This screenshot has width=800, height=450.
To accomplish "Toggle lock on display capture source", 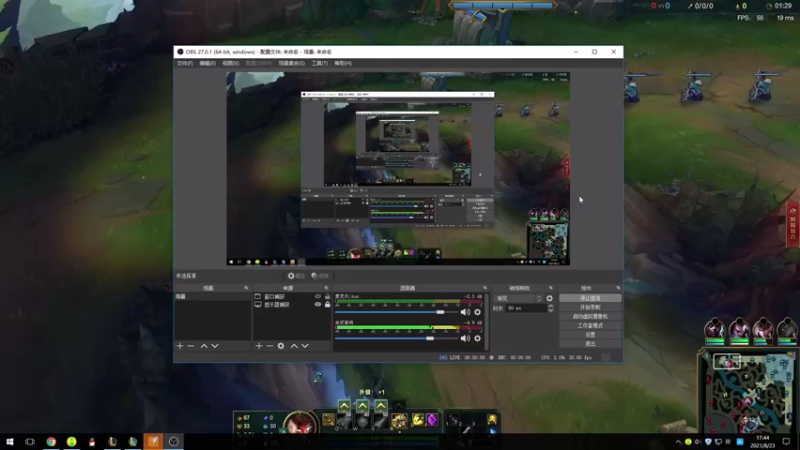I will (x=328, y=305).
